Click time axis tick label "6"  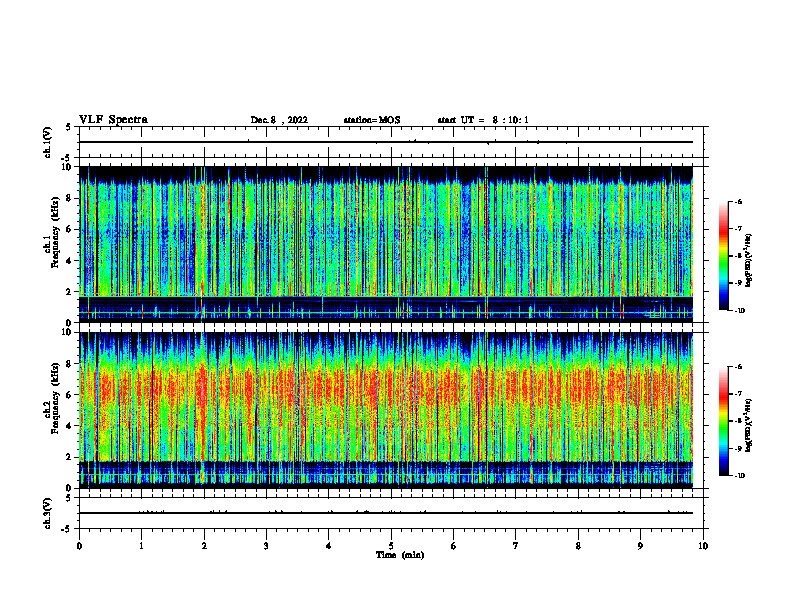coord(454,546)
